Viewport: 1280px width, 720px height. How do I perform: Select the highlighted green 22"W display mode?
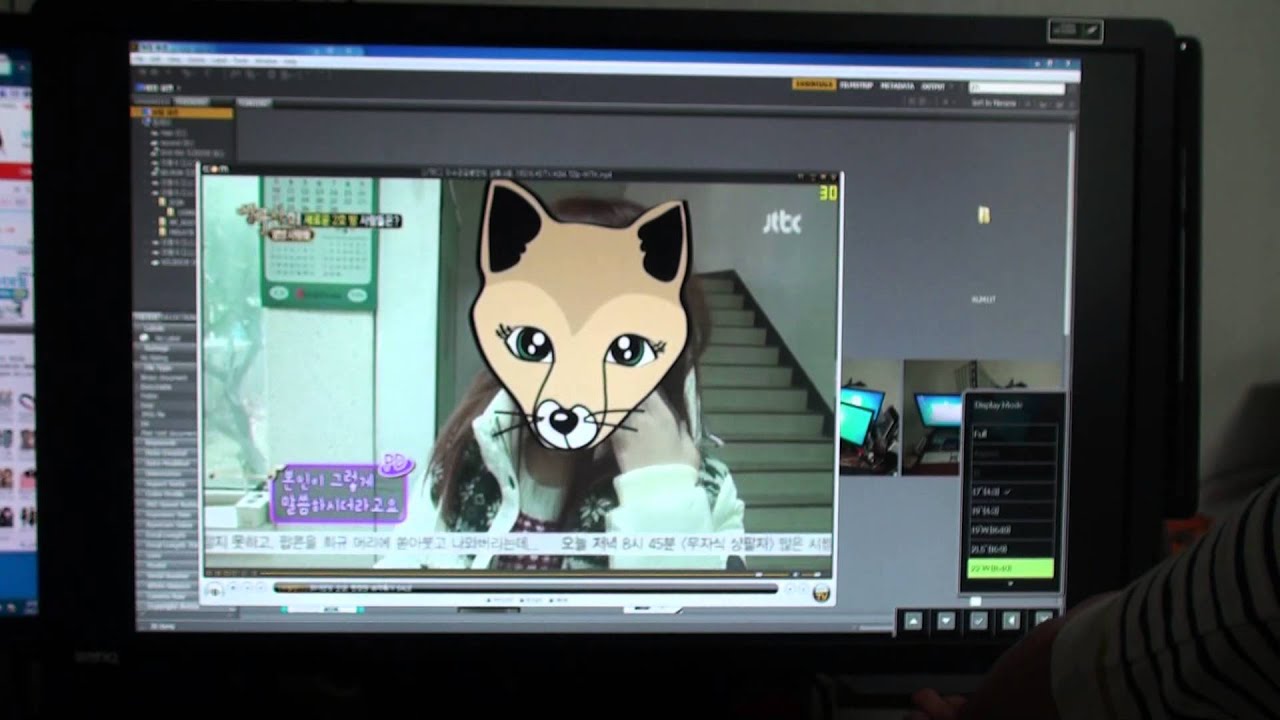pyautogui.click(x=1011, y=569)
